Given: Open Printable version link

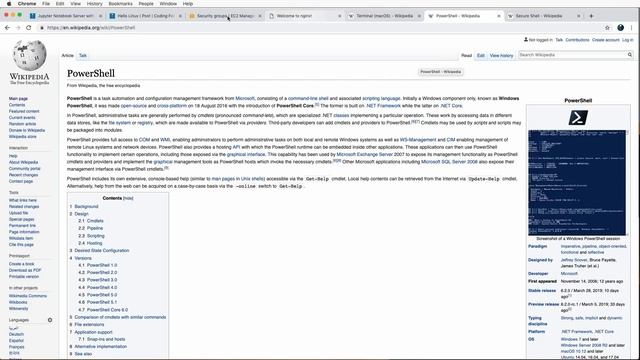Looking at the screenshot, I should (24, 277).
